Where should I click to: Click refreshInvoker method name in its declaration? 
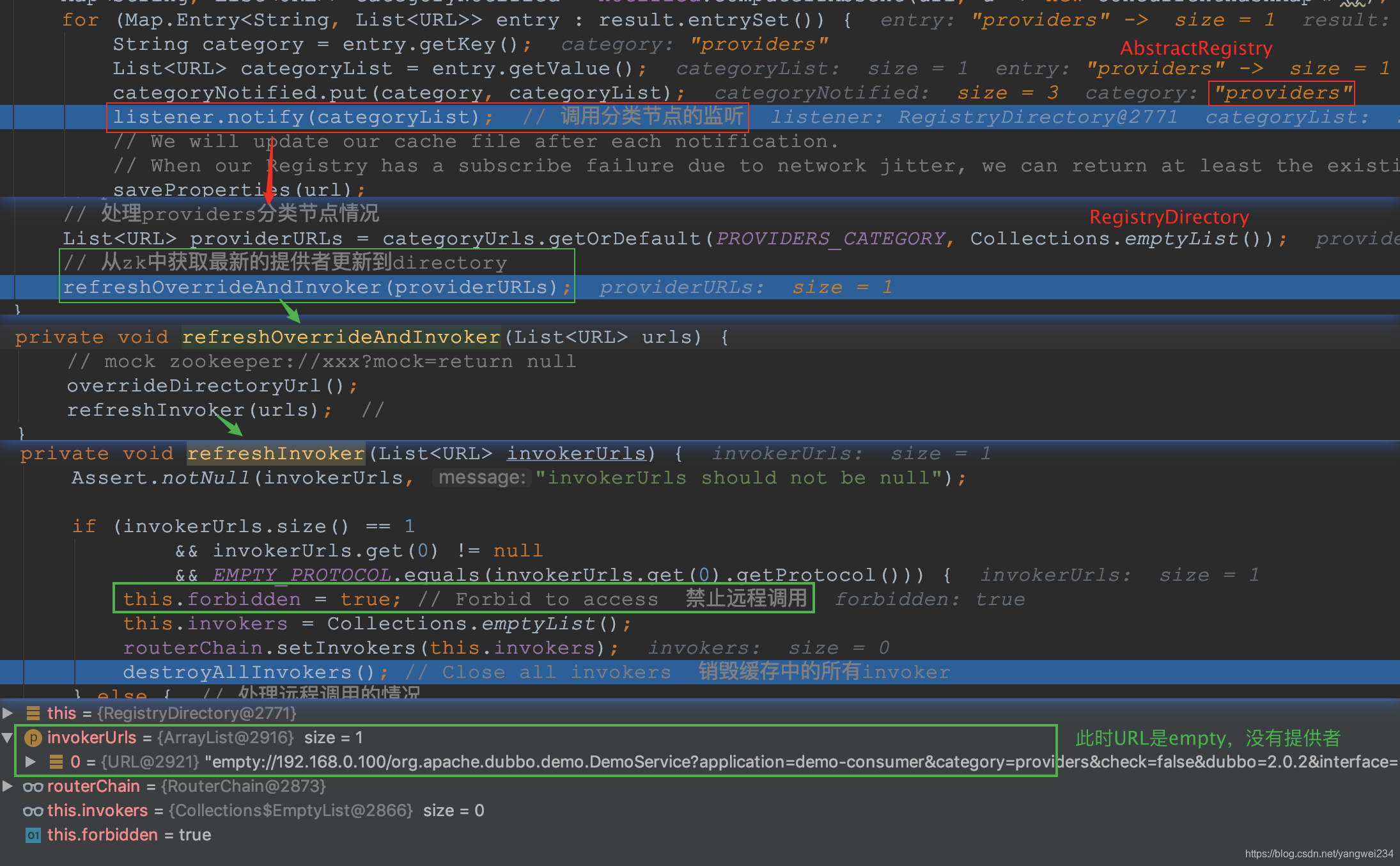click(x=276, y=453)
